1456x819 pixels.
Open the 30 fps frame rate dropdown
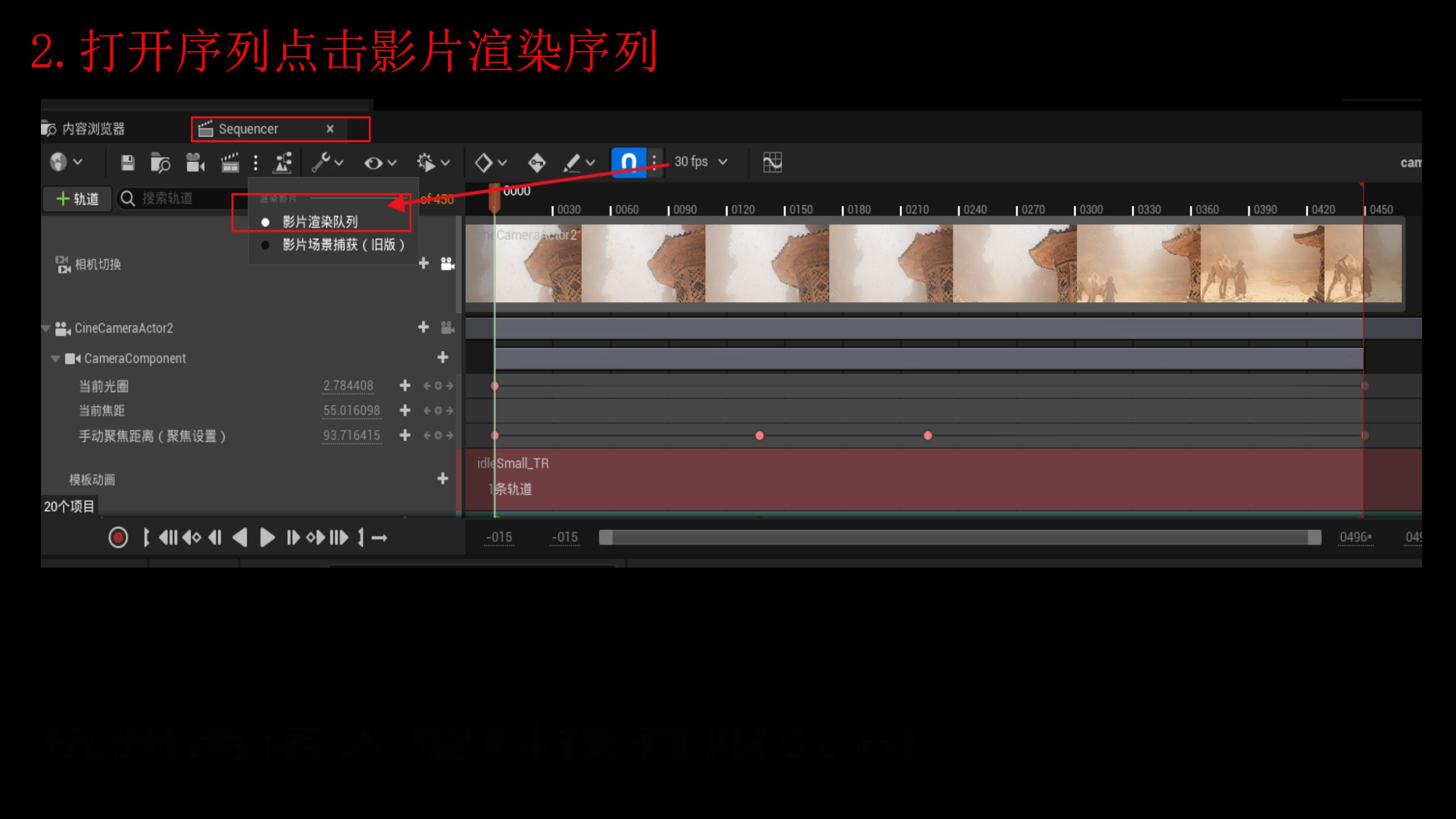[701, 162]
